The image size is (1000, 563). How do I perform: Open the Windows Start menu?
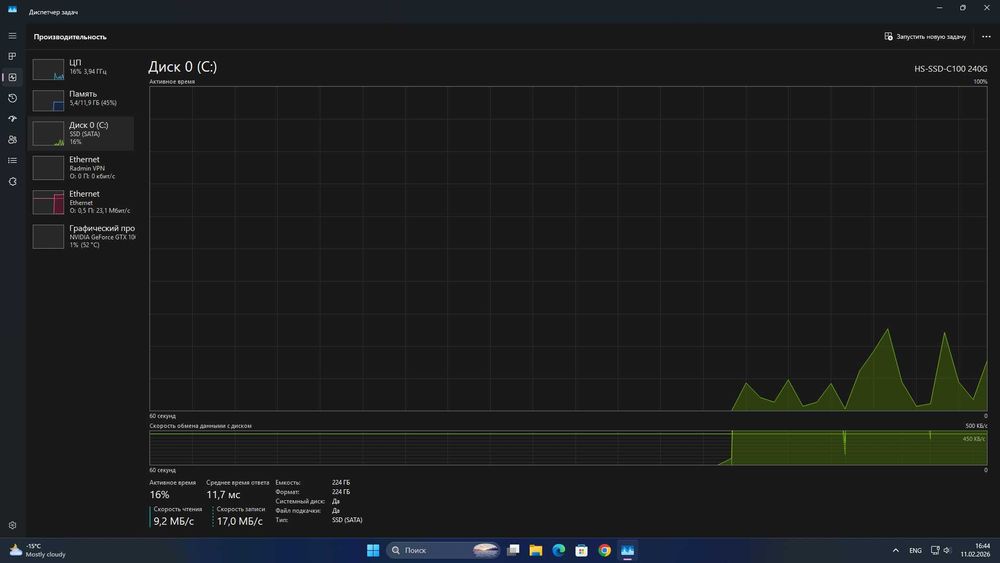pyautogui.click(x=373, y=550)
